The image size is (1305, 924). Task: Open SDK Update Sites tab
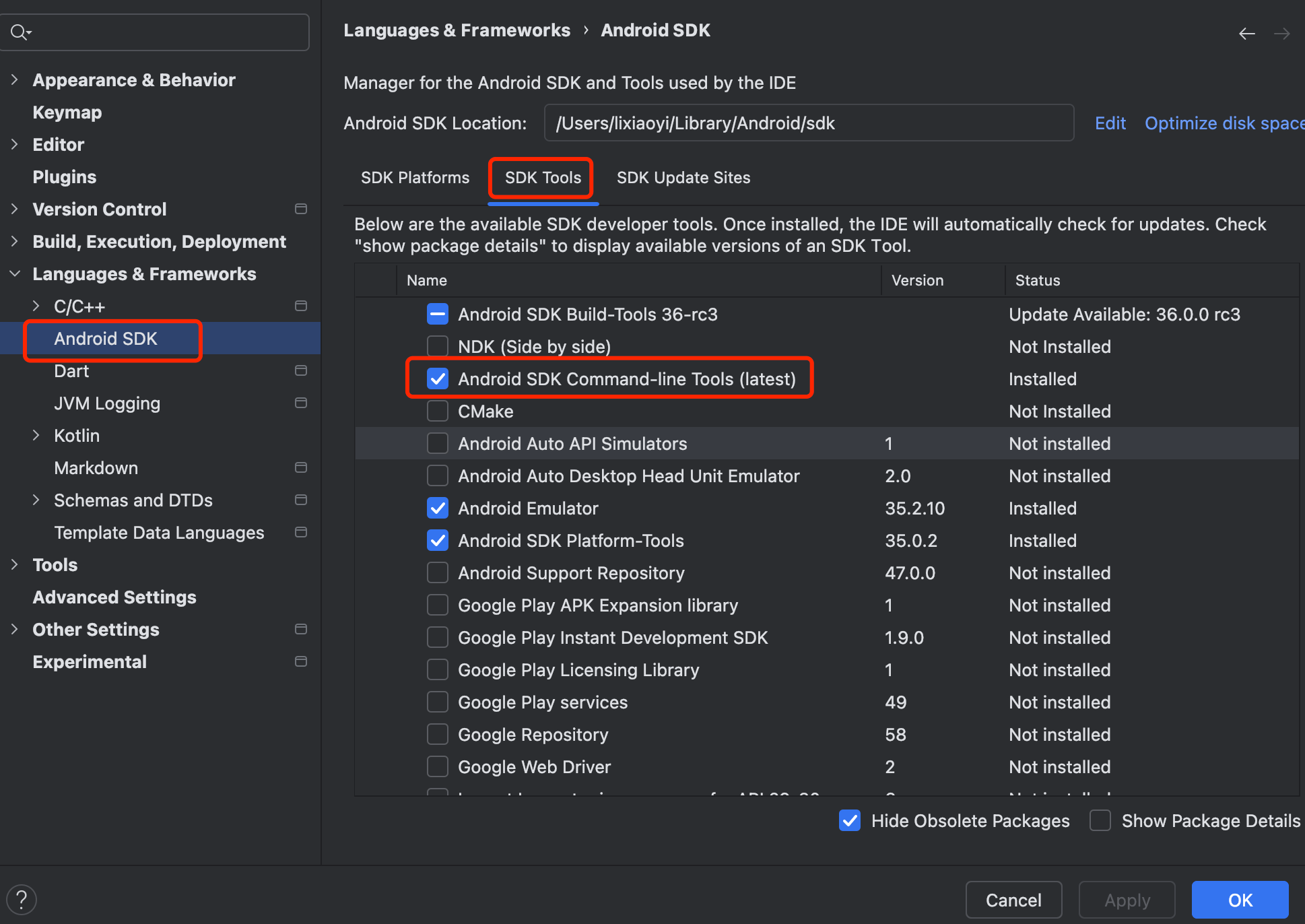pyautogui.click(x=683, y=178)
